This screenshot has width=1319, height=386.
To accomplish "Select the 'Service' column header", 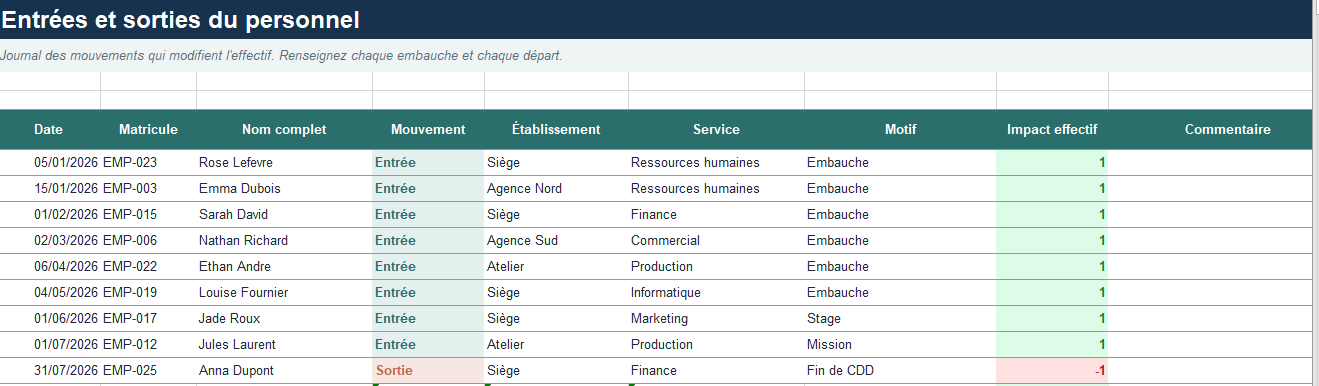I will pos(716,129).
